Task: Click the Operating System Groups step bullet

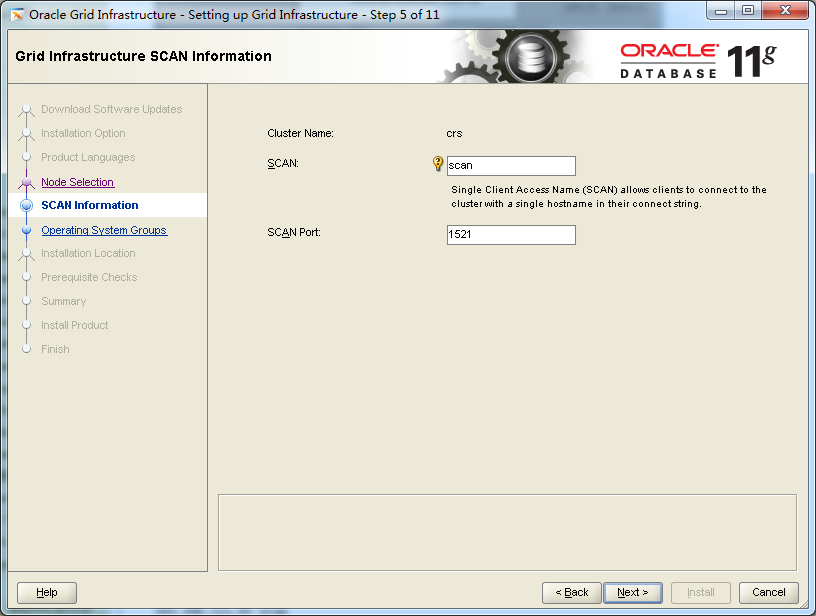Action: [27, 230]
